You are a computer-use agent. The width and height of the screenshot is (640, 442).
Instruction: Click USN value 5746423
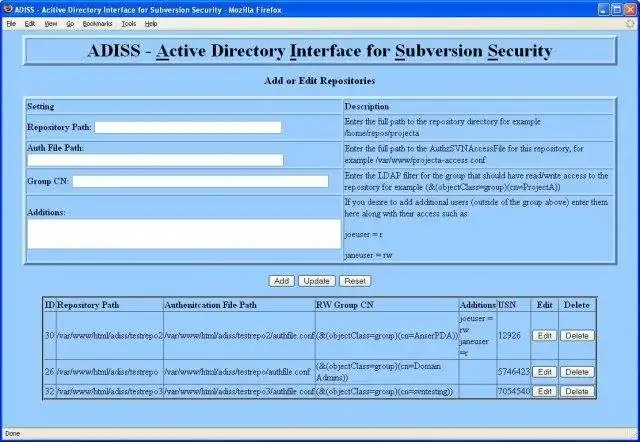(513, 372)
